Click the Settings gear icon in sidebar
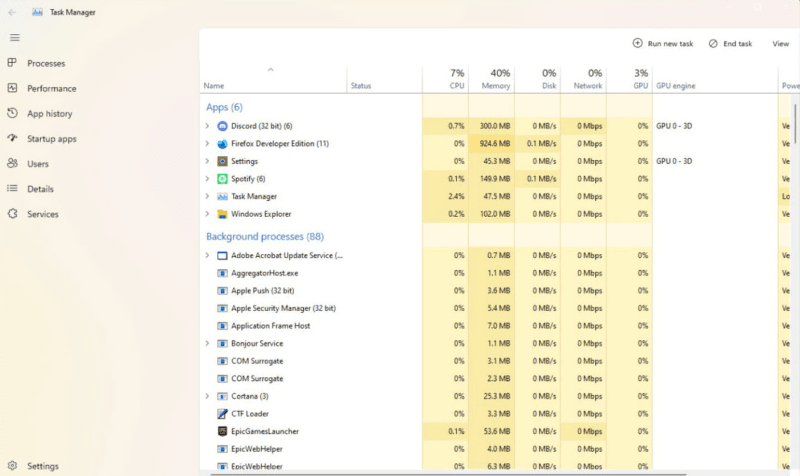800x476 pixels. pyautogui.click(x=12, y=465)
